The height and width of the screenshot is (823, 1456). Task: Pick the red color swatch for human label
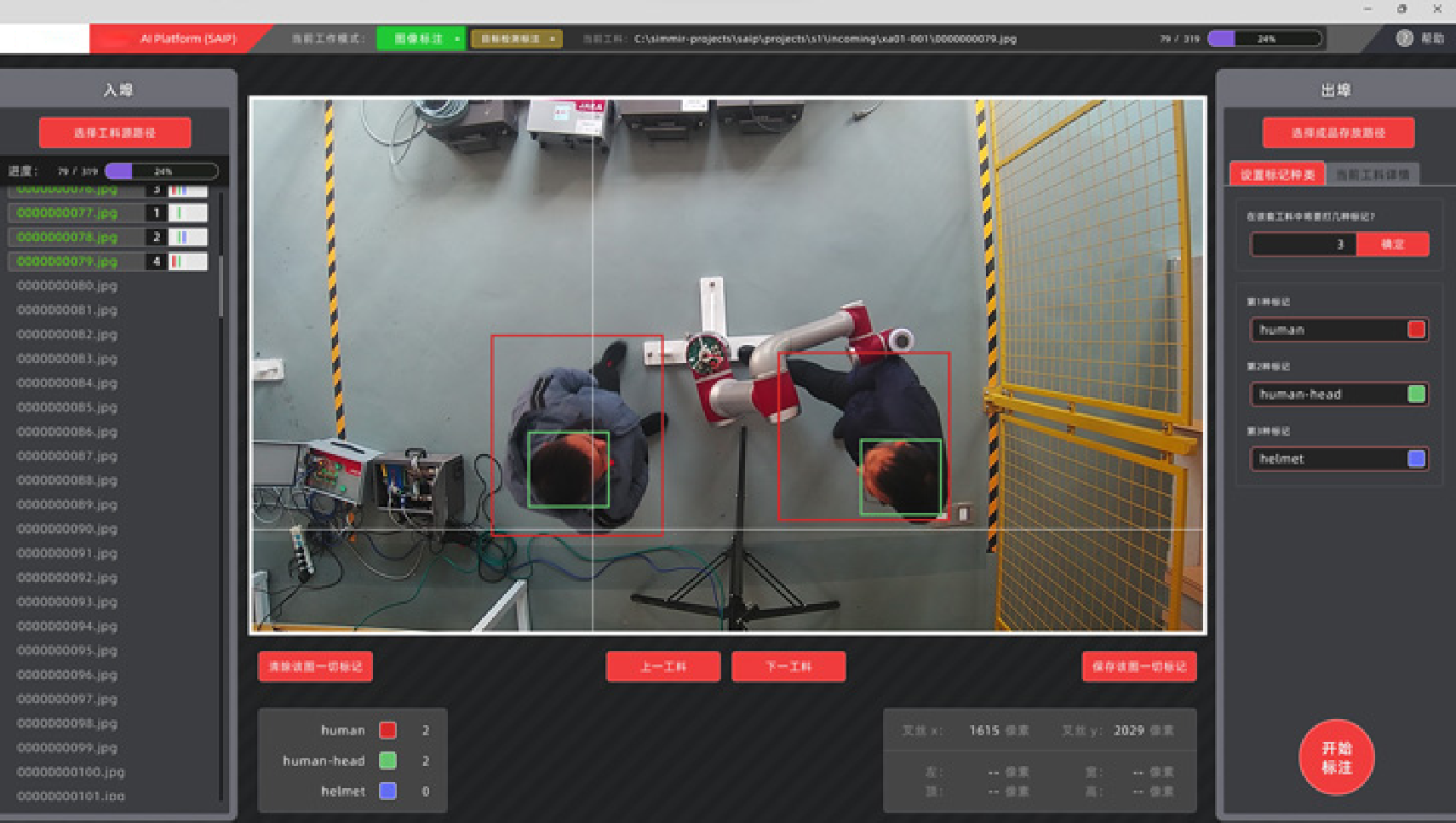point(1416,330)
